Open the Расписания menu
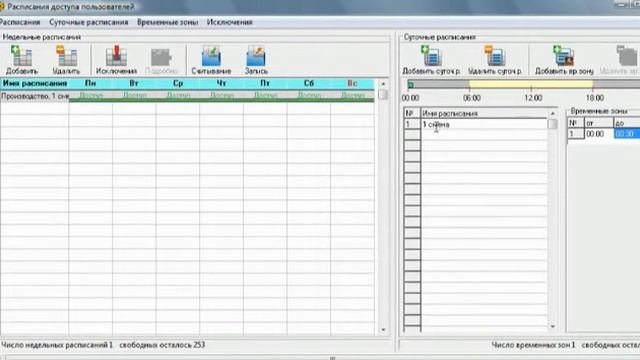Image resolution: width=640 pixels, height=360 pixels. [x=20, y=22]
